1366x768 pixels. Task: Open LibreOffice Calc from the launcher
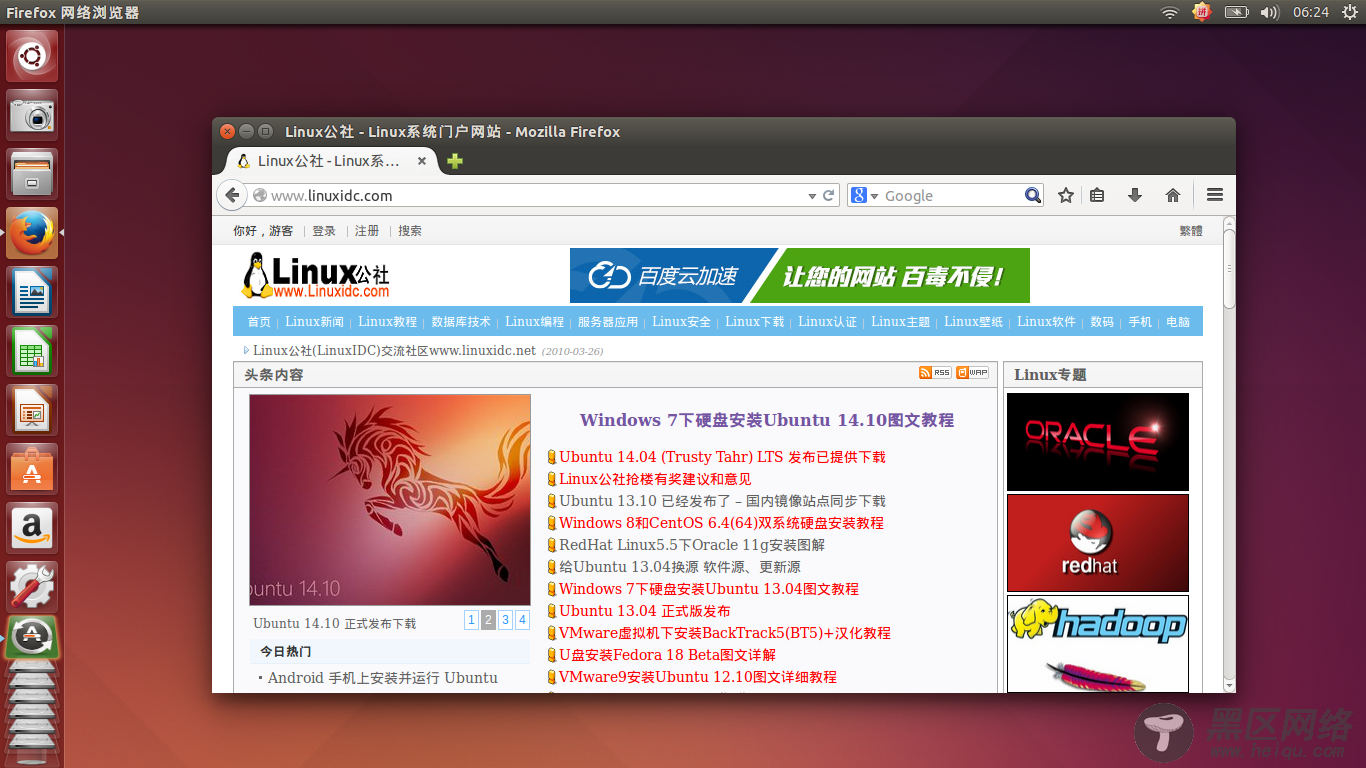33,351
